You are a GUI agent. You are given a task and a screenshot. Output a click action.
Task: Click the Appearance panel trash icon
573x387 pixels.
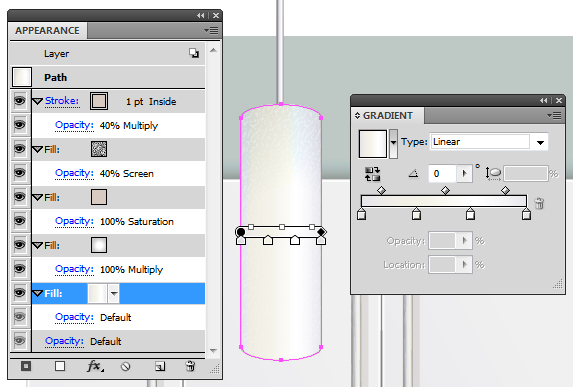tap(190, 366)
